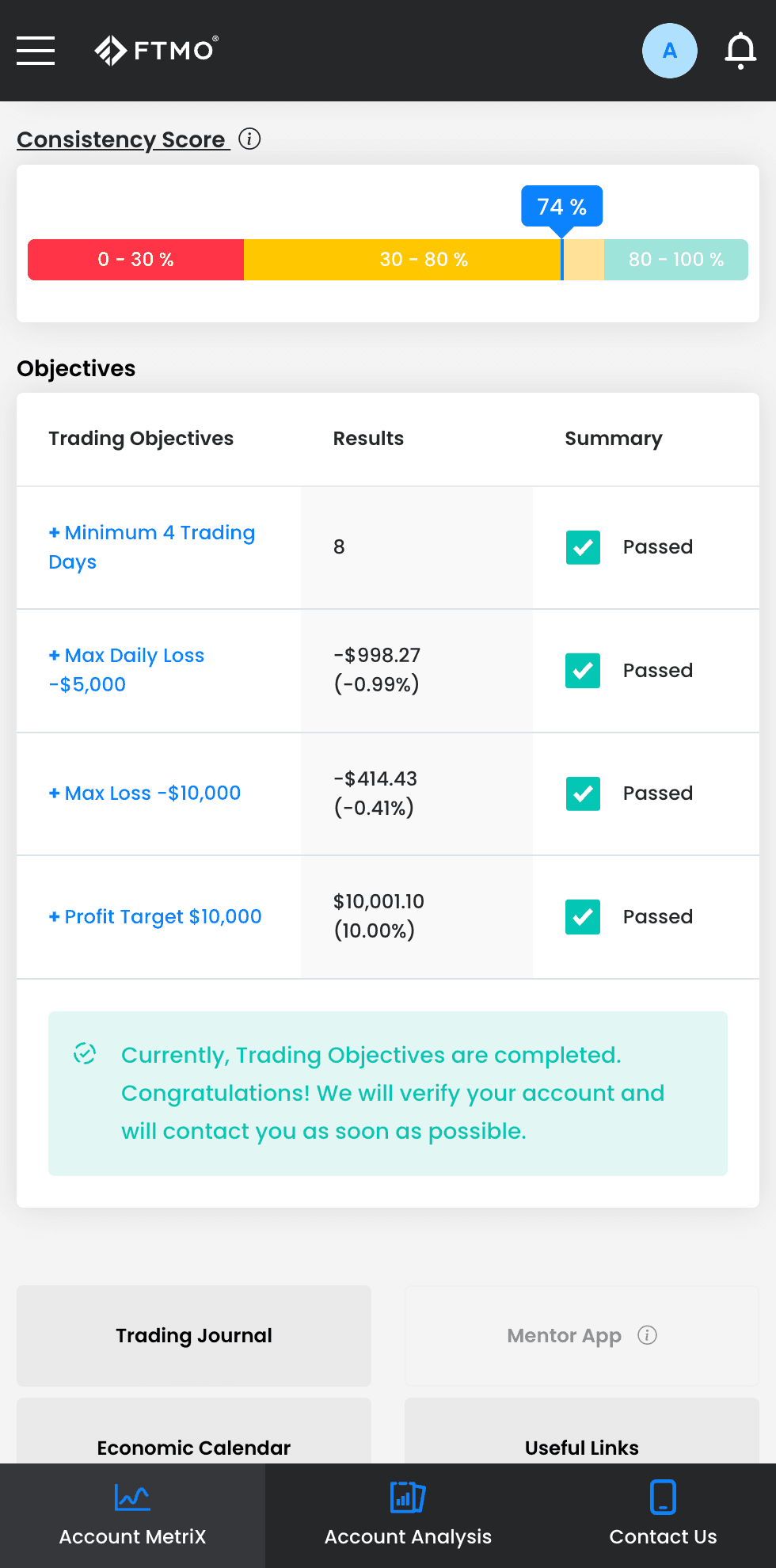
Task: Open the hamburger navigation menu
Action: pos(36,51)
